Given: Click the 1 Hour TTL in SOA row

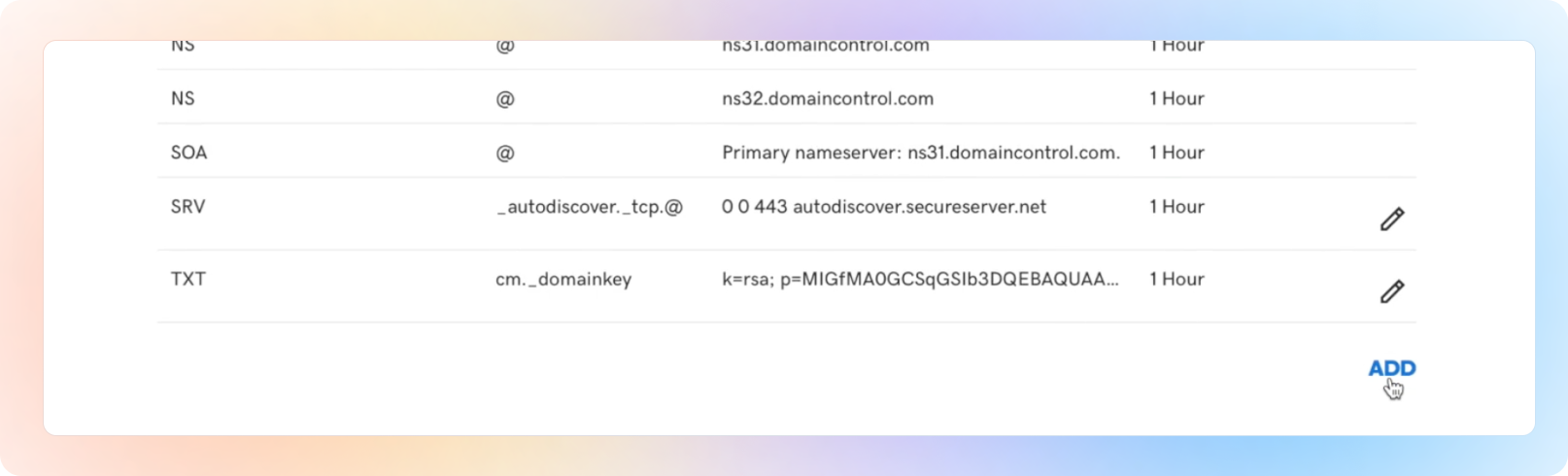Looking at the screenshot, I should tap(1176, 153).
